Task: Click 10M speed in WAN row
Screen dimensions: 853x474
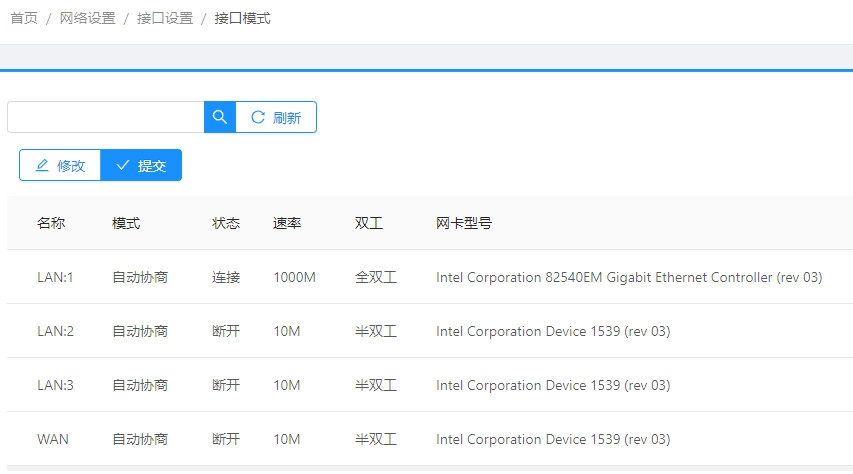Action: pyautogui.click(x=287, y=439)
